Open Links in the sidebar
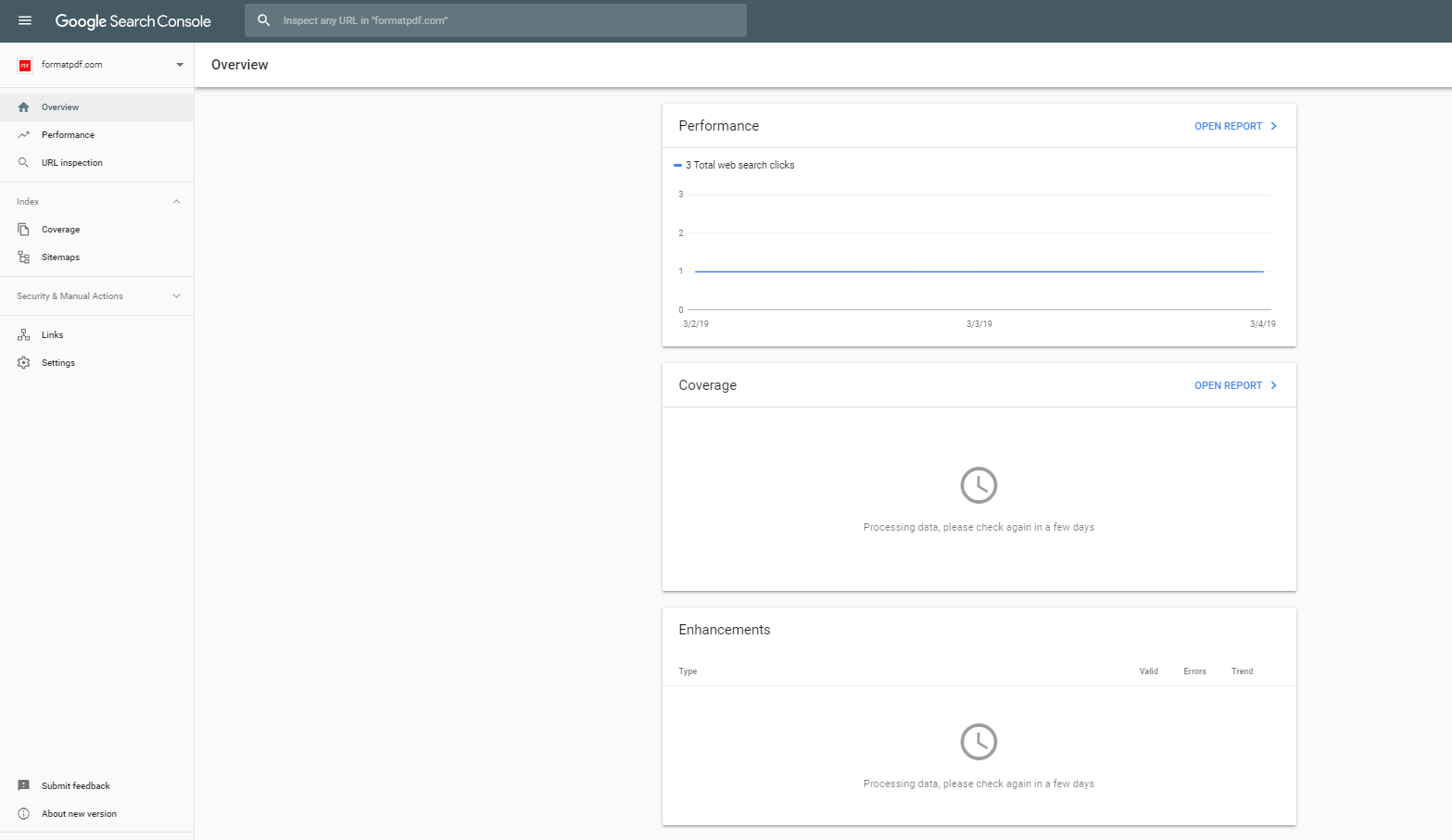 coord(96,335)
